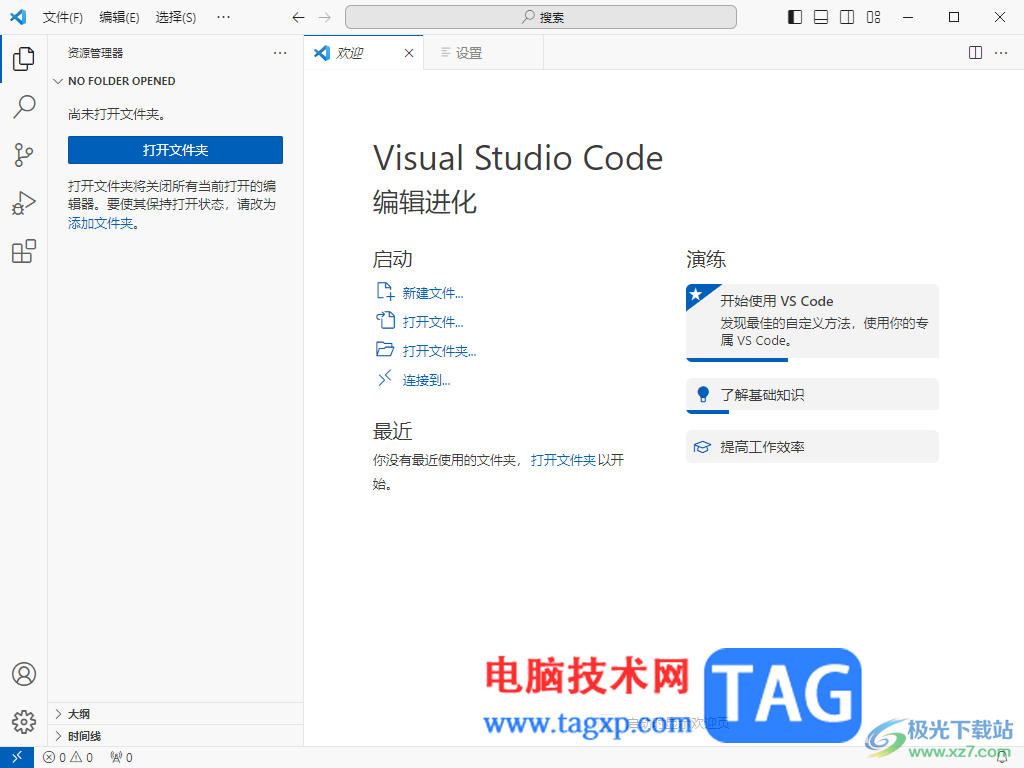Image resolution: width=1024 pixels, height=768 pixels.
Task: Click the 新建文件... link
Action: click(x=433, y=293)
